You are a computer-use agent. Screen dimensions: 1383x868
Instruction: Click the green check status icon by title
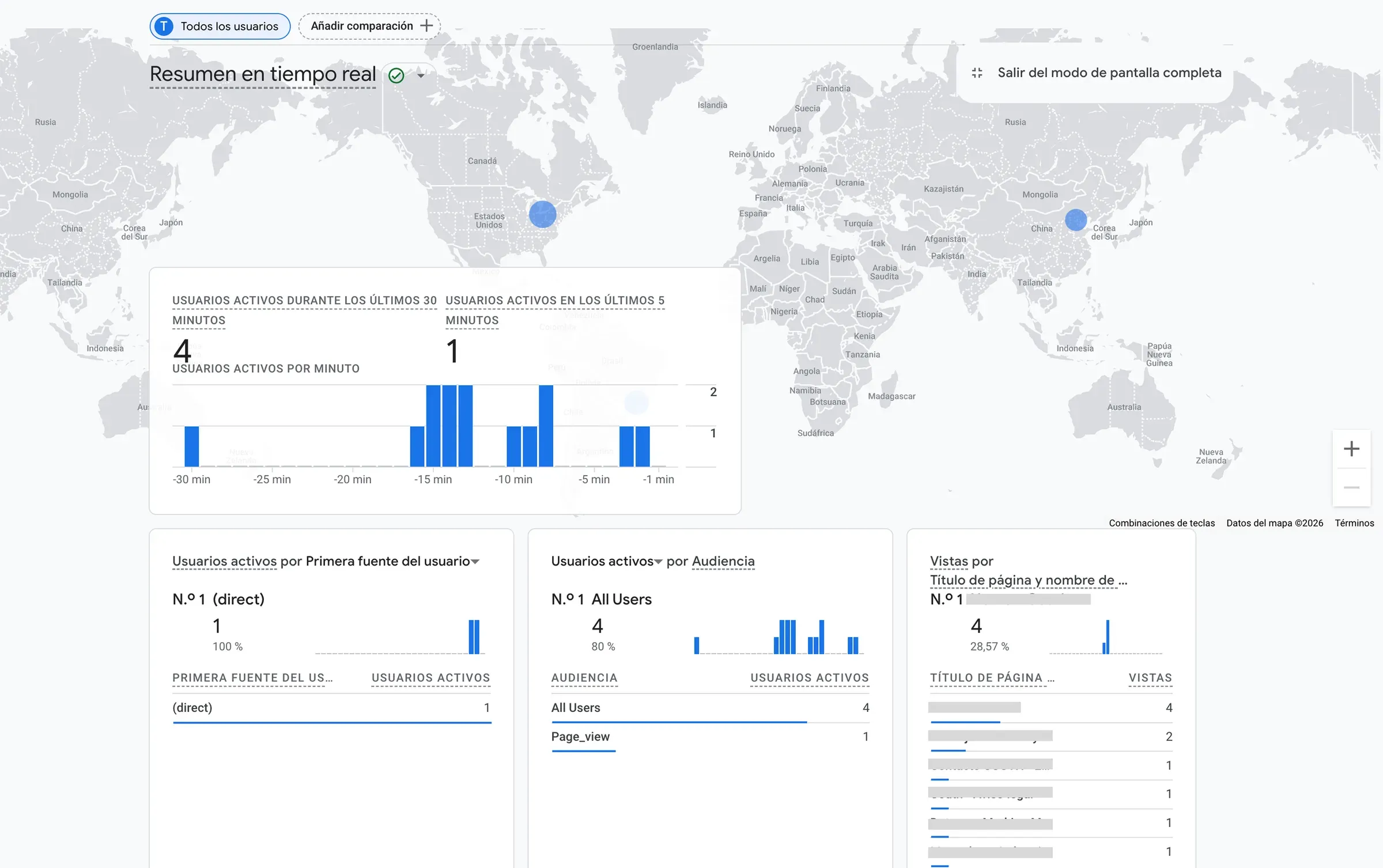pos(396,75)
